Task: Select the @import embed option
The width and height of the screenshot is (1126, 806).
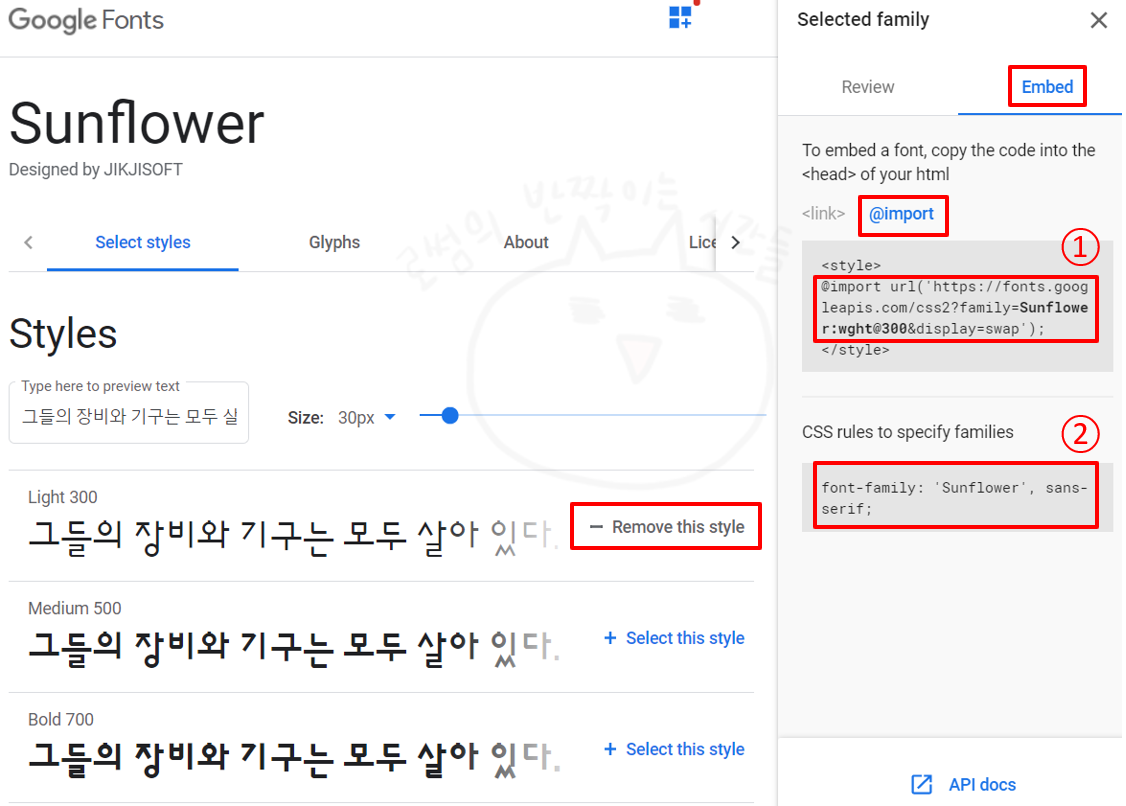Action: pyautogui.click(x=901, y=214)
